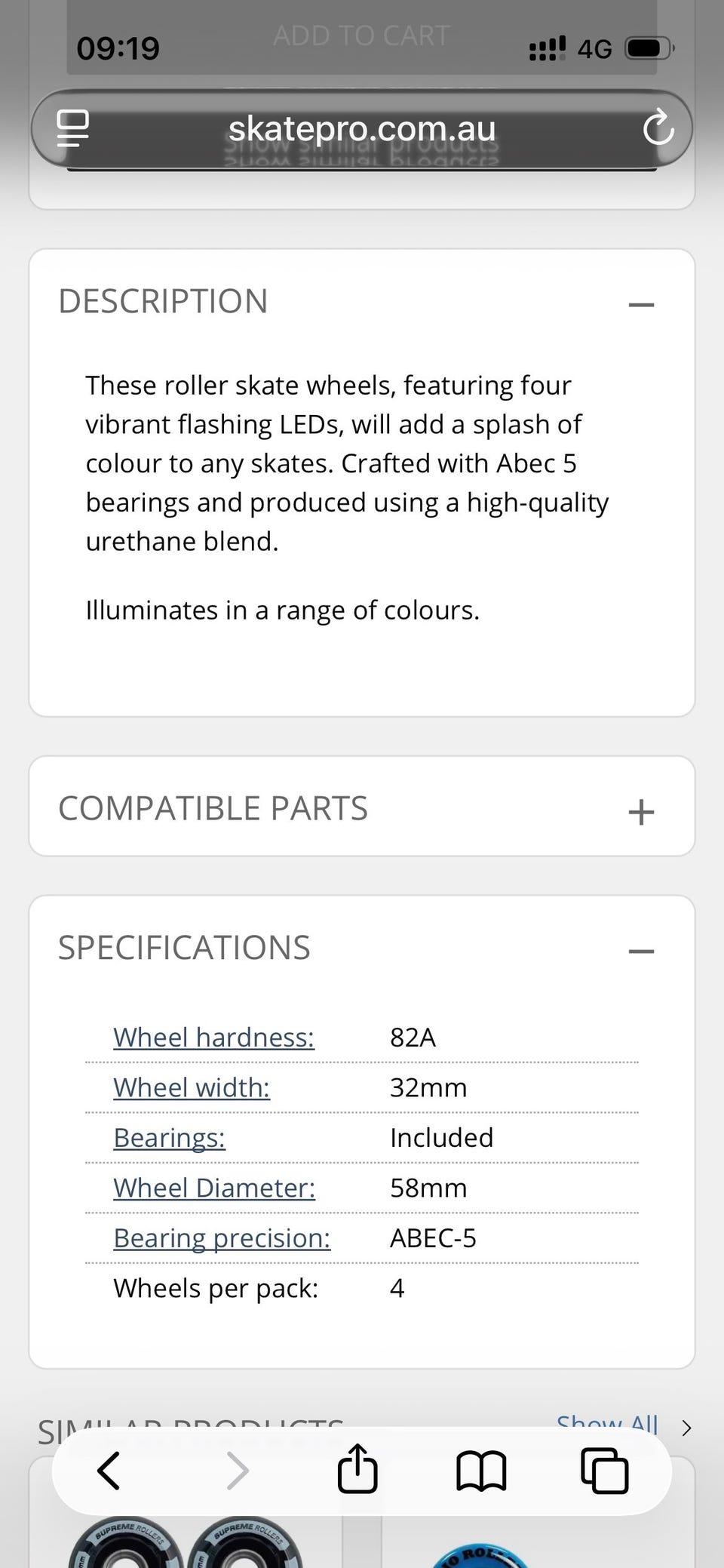Open the tabs overview icon
This screenshot has width=724, height=1568.
tap(605, 1470)
